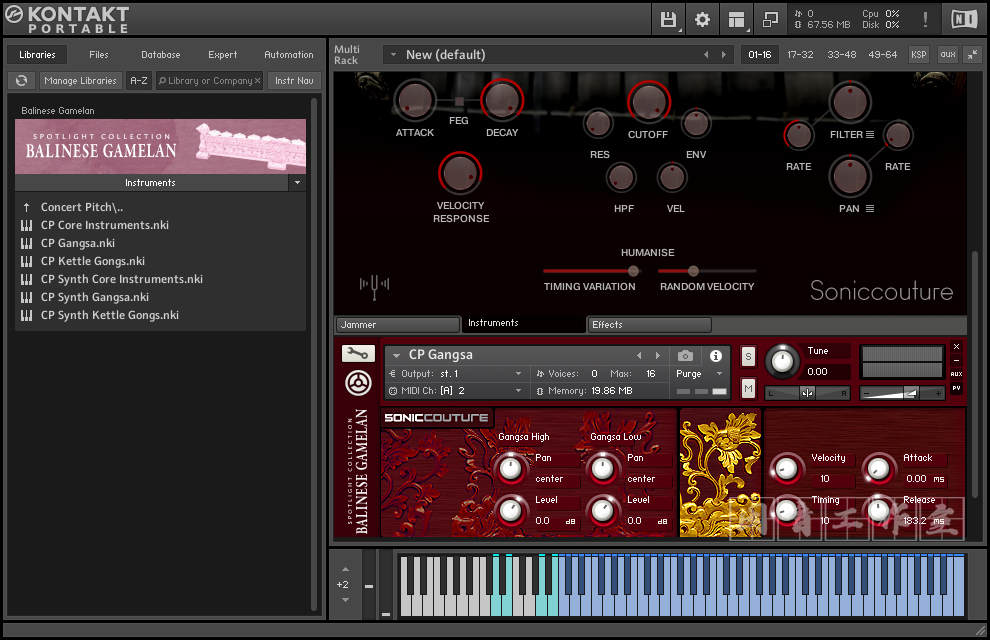Shift keyboard octave up arrow

[345, 569]
